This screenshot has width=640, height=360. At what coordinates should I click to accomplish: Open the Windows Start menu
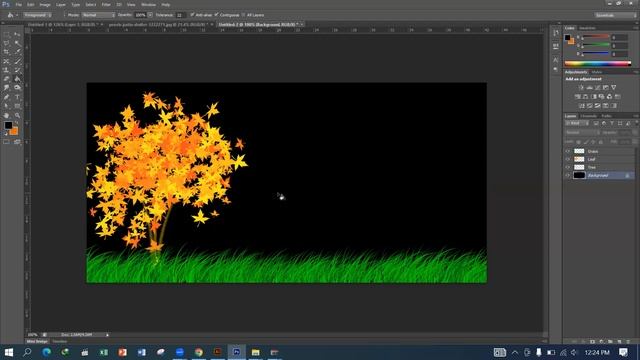point(9,352)
